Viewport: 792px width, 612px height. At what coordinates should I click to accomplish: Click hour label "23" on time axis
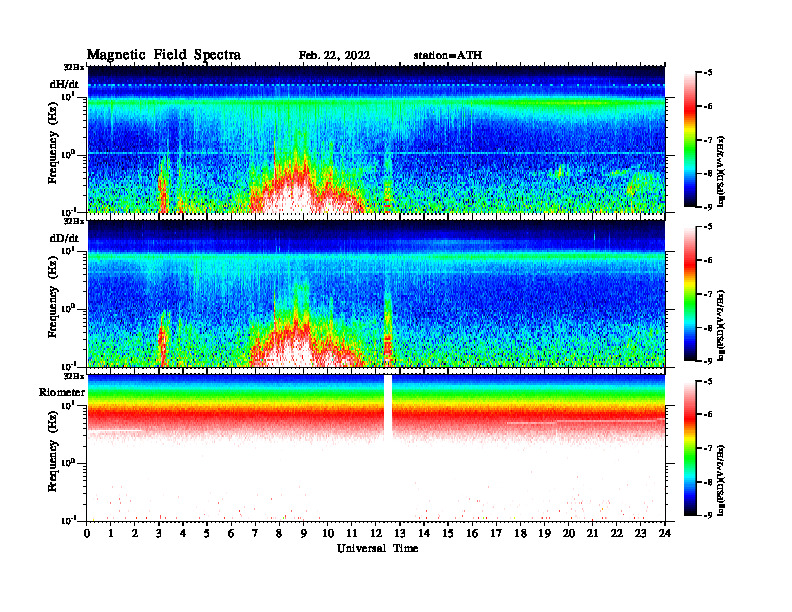pyautogui.click(x=640, y=533)
